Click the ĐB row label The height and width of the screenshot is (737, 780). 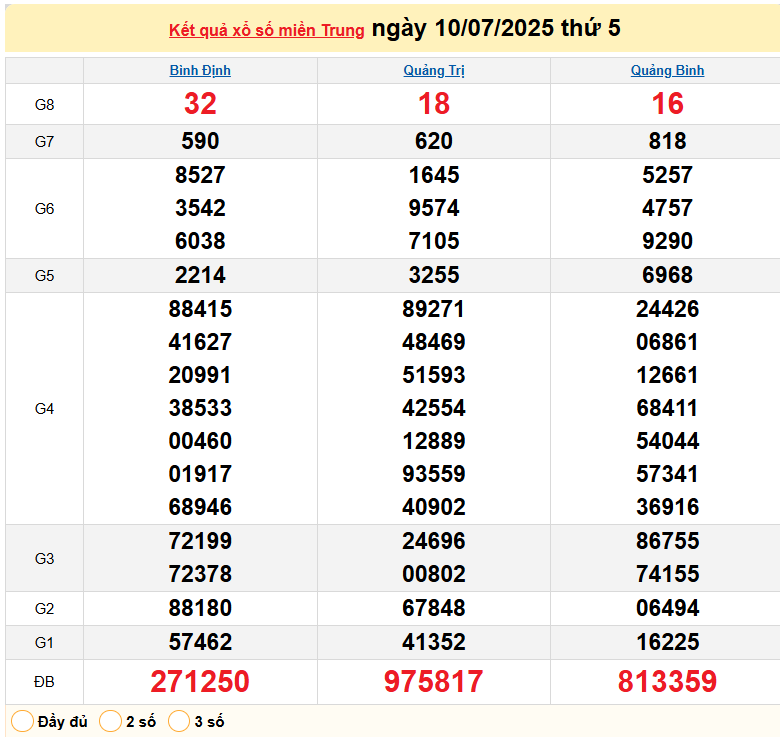coord(44,682)
